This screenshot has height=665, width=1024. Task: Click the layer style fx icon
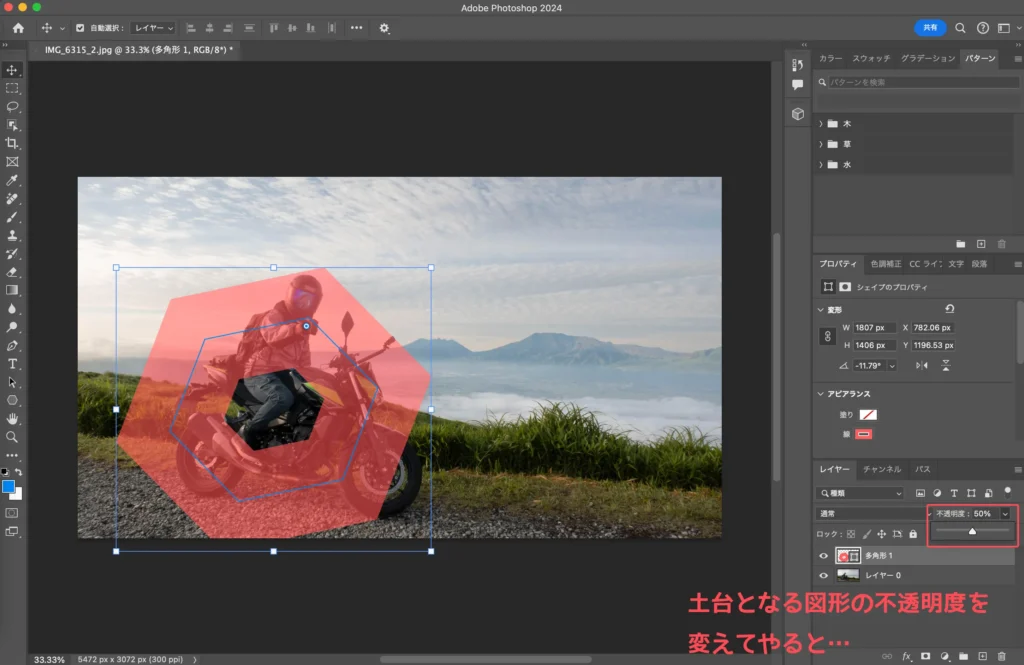907,656
